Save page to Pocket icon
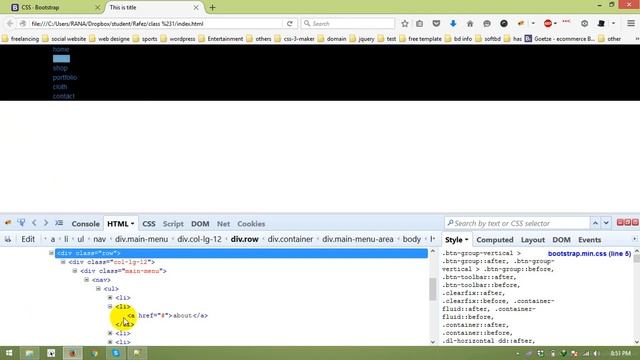The image size is (640, 360). pos(436,24)
